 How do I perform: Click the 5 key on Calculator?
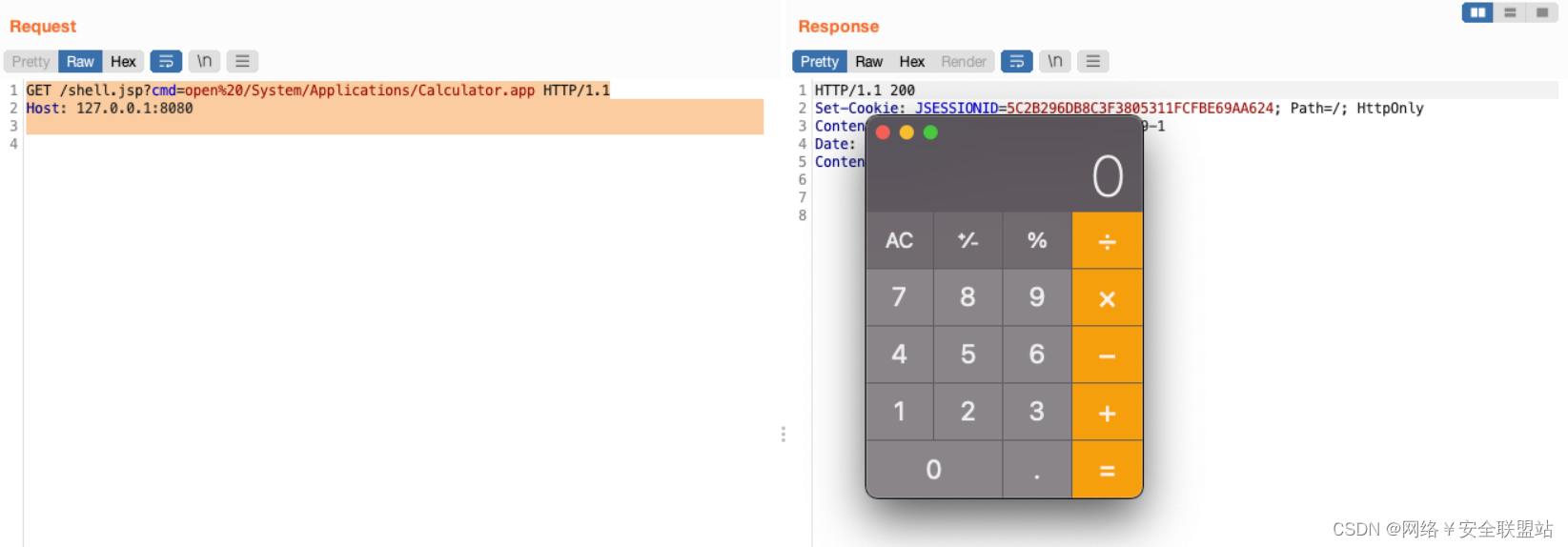[967, 355]
